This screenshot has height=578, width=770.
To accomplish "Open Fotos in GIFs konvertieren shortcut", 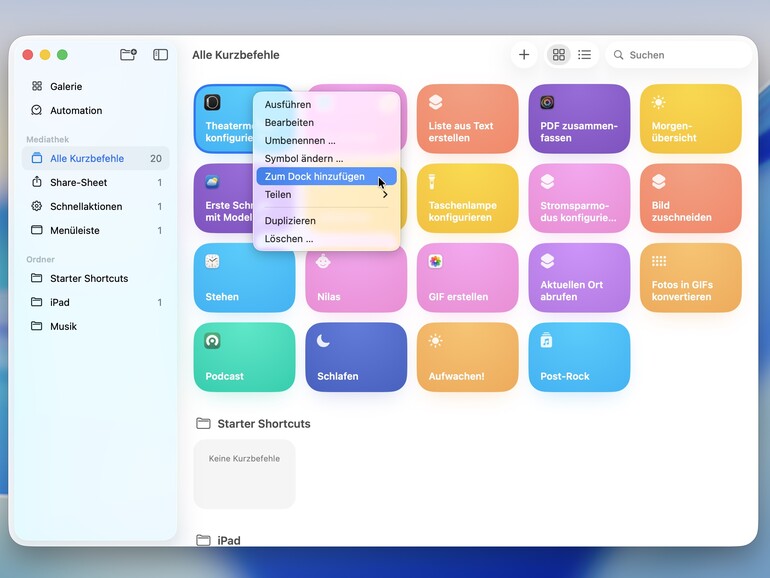I will tap(691, 278).
